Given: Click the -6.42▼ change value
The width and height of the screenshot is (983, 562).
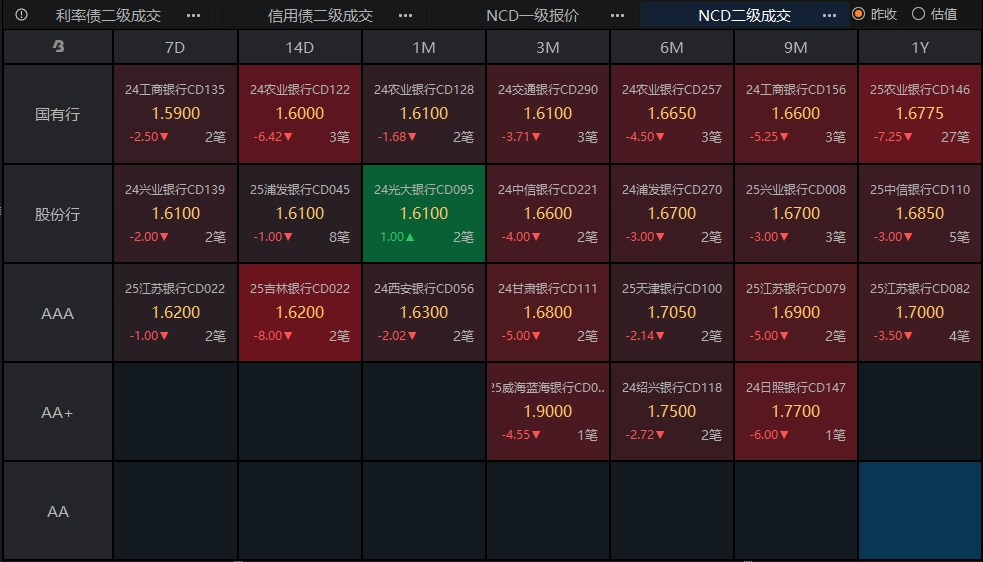Looking at the screenshot, I should click(273, 137).
